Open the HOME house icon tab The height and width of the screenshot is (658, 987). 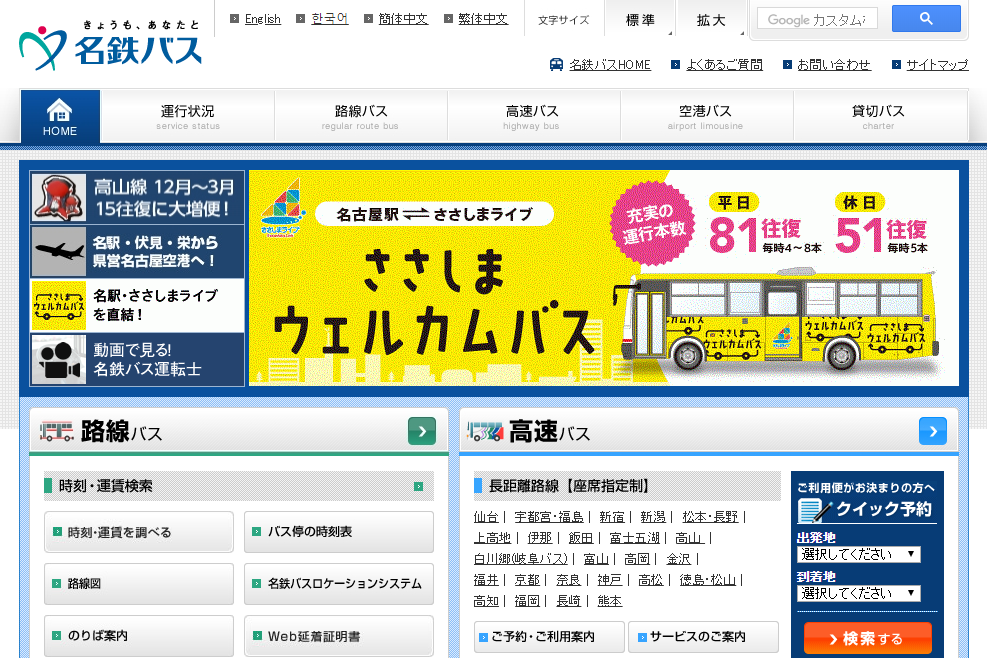tap(60, 116)
